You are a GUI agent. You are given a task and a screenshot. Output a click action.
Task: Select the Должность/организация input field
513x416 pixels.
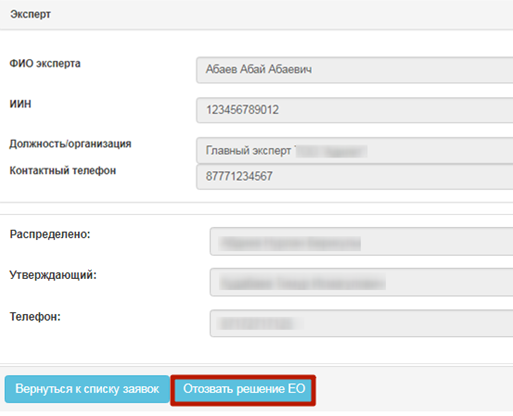pyautogui.click(x=355, y=151)
